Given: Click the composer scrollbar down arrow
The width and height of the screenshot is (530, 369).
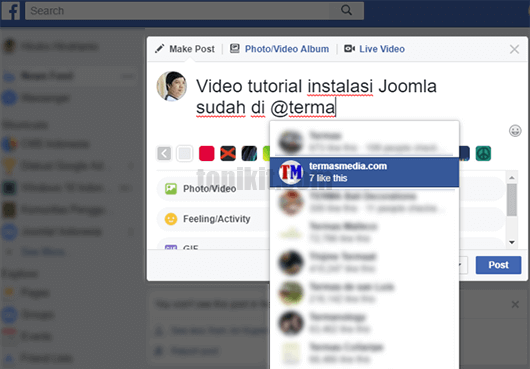Looking at the screenshot, I should (x=512, y=242).
